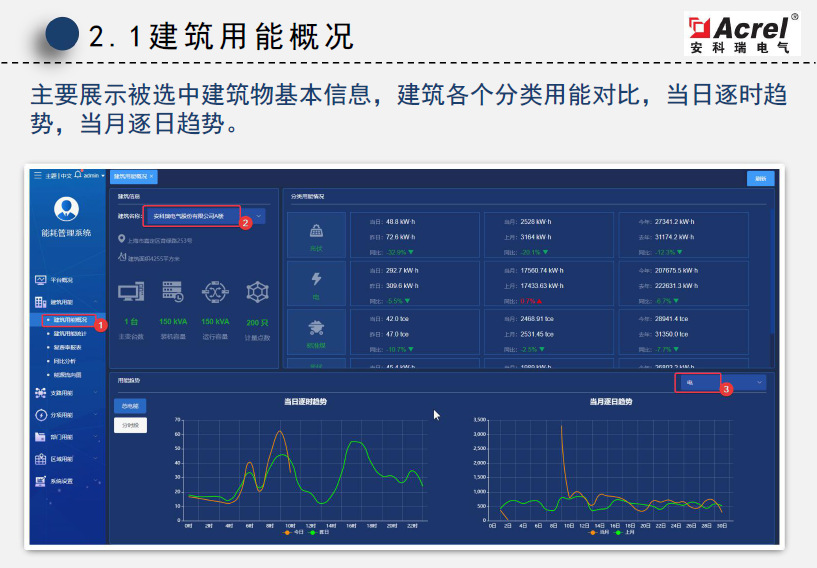Viewport: 817px width, 568px height.
Task: Open the admin user dropdown
Action: tap(94, 176)
